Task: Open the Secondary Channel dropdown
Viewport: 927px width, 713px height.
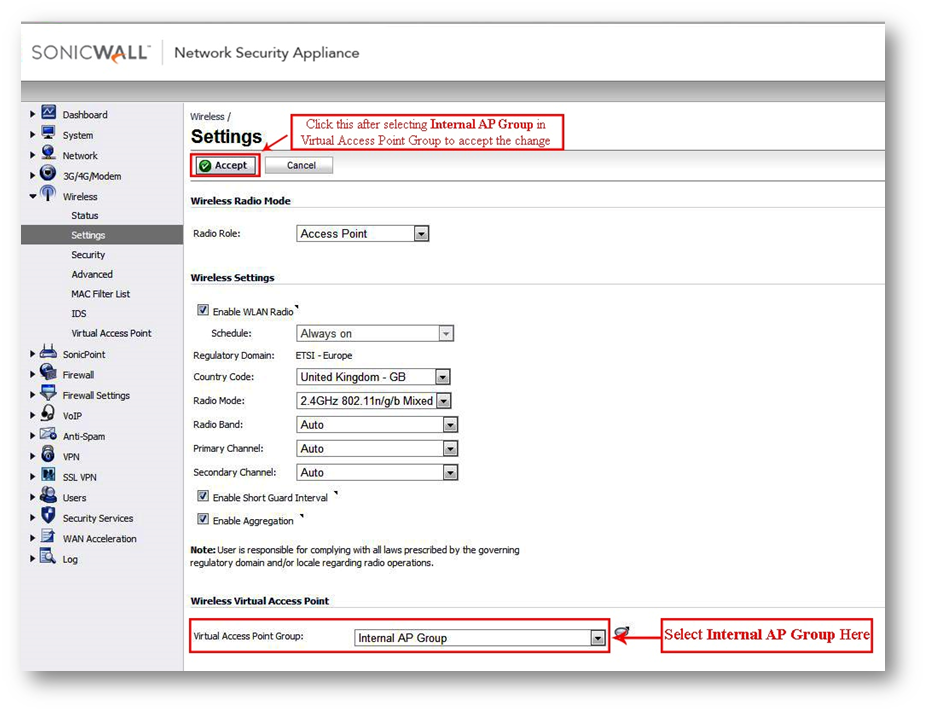Action: pyautogui.click(x=377, y=472)
